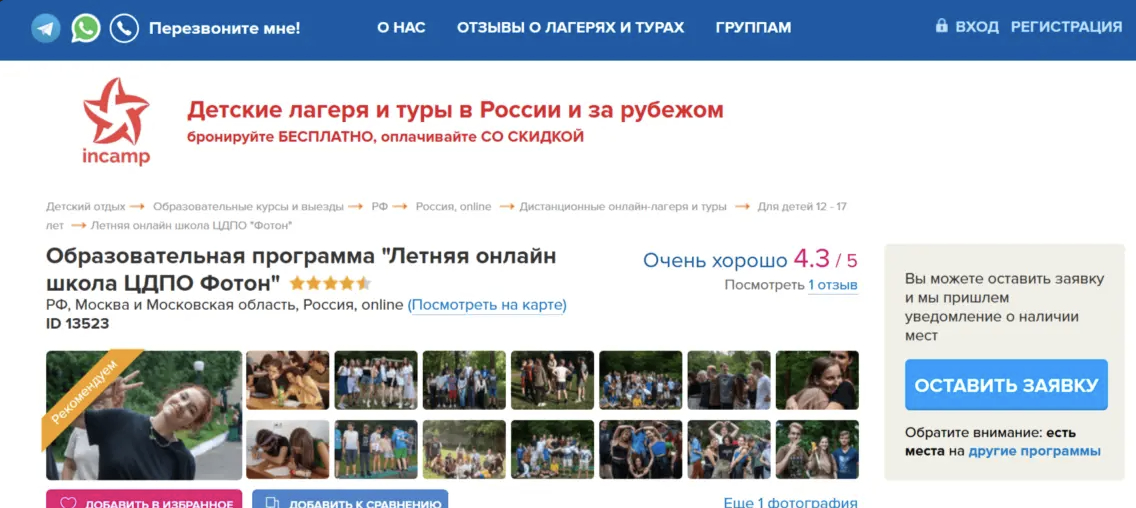Click Образовательные курсы и выезды breadcrumb

tap(248, 207)
